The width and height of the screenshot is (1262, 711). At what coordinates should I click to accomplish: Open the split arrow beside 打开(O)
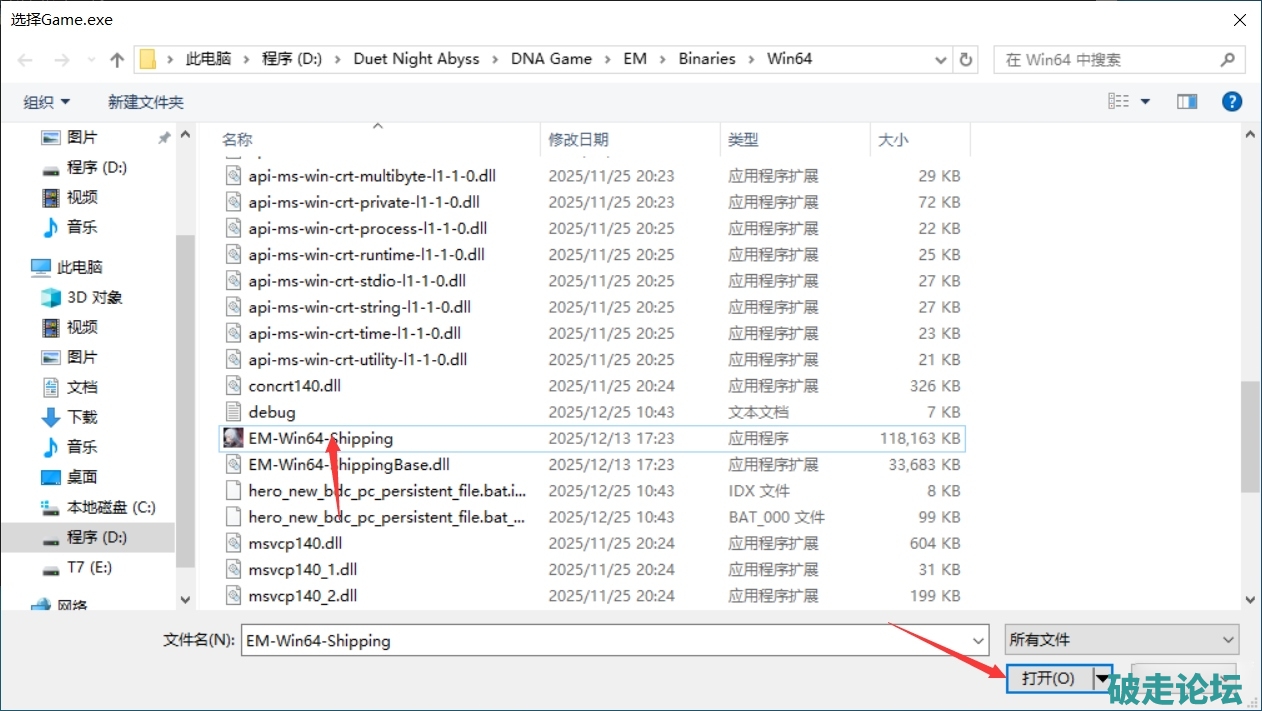point(1103,678)
